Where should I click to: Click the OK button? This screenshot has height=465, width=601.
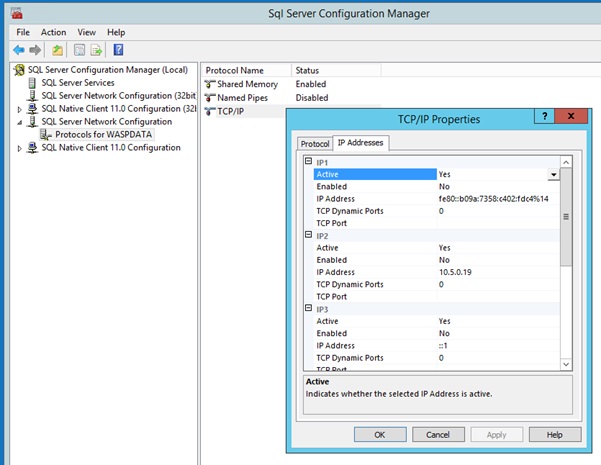point(379,434)
